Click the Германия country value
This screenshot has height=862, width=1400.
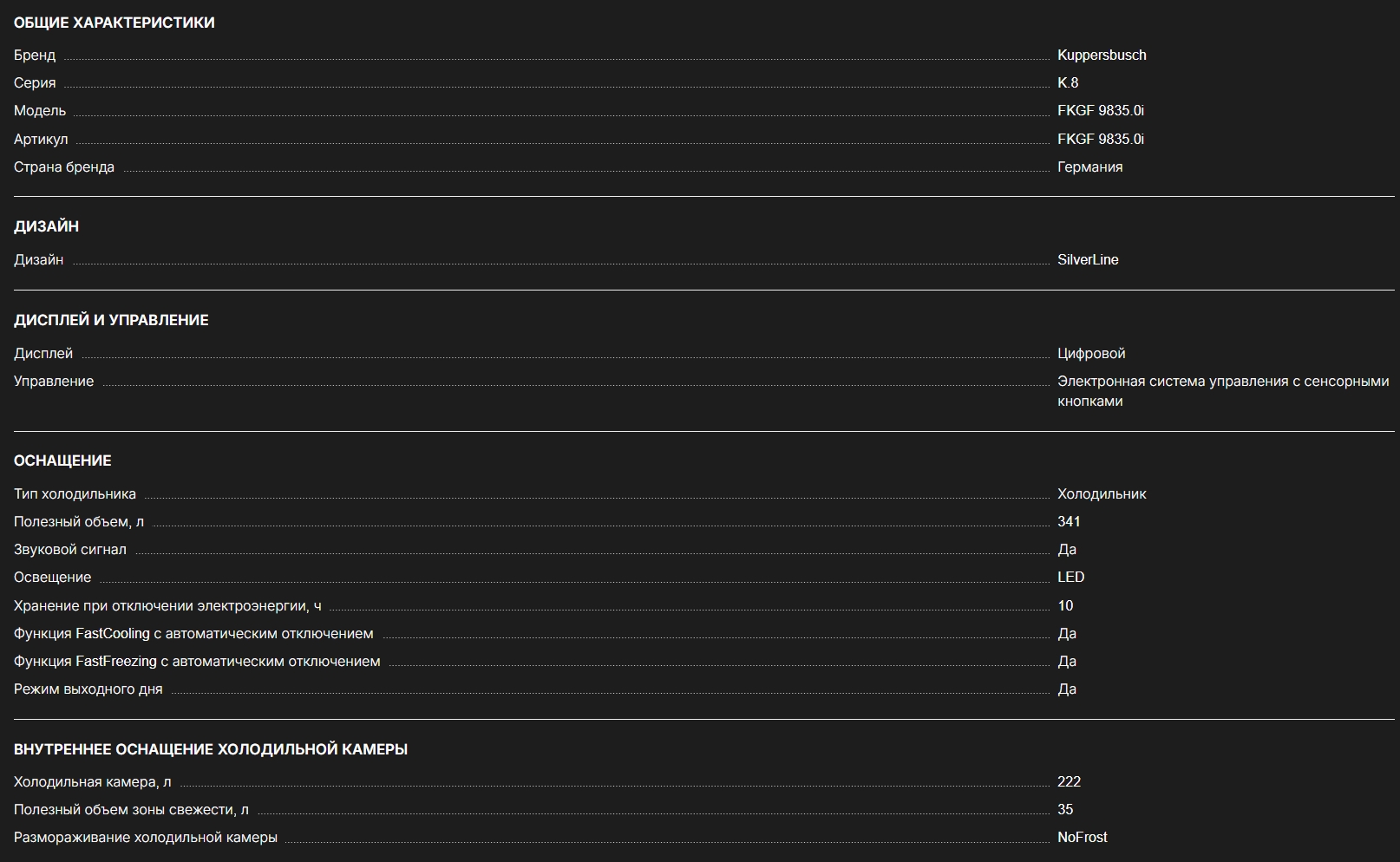click(1089, 167)
